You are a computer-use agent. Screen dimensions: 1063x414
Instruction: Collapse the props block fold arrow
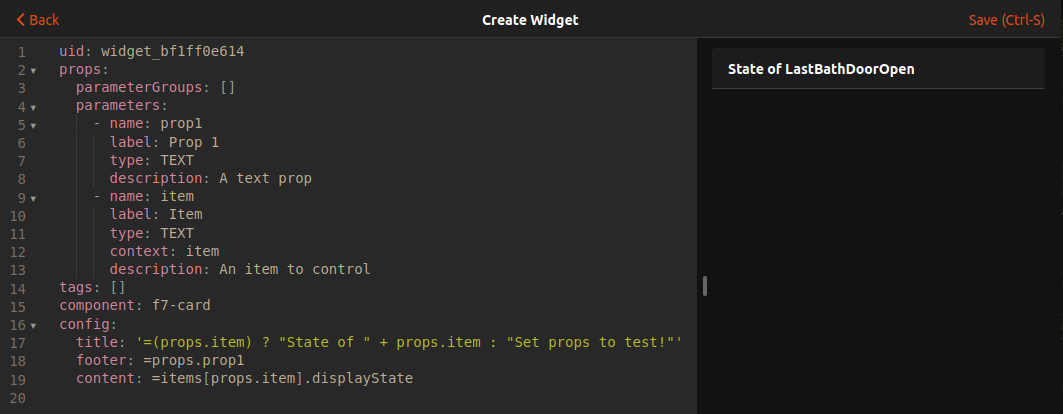pyautogui.click(x=33, y=71)
